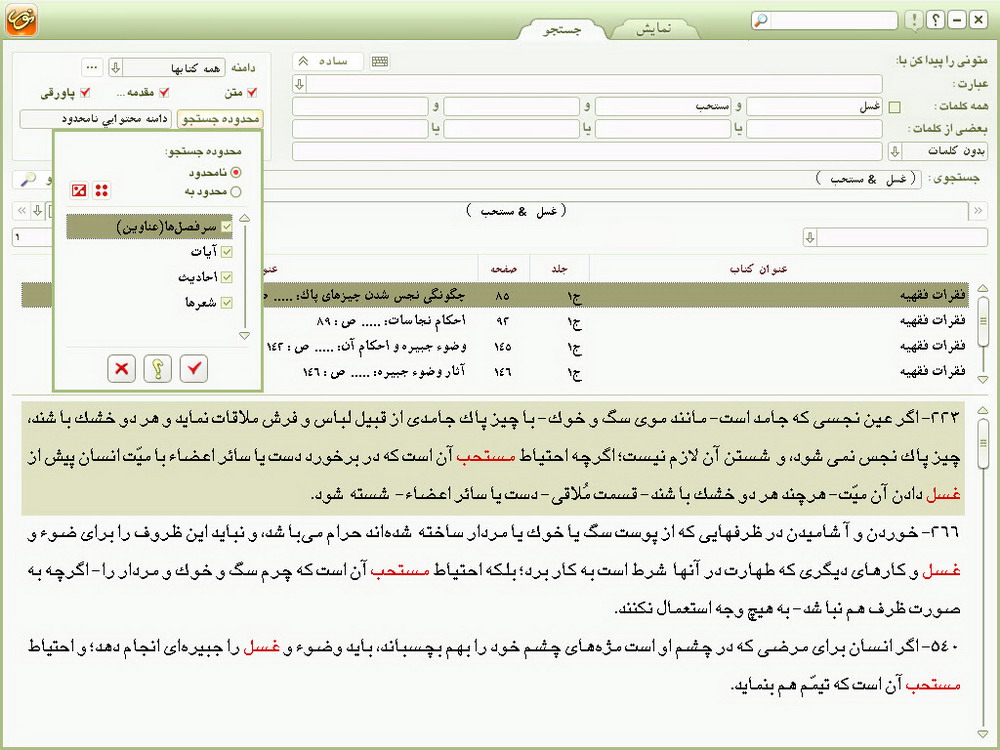The width and height of the screenshot is (1000, 750).
Task: Click the yellow question mark in the popup
Action: click(x=158, y=369)
